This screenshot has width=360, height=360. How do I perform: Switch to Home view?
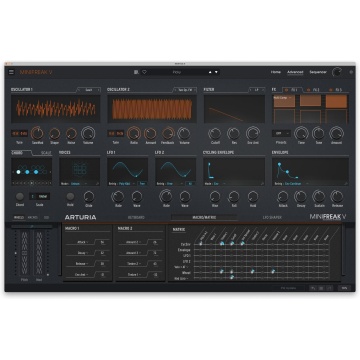pyautogui.click(x=275, y=72)
